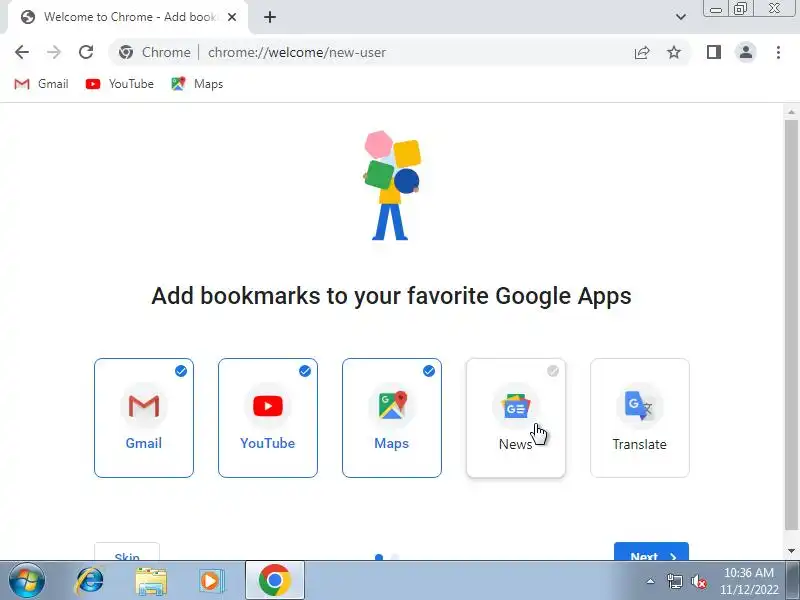Open Windows Explorer from taskbar
Image resolution: width=800 pixels, height=600 pixels.
(151, 581)
